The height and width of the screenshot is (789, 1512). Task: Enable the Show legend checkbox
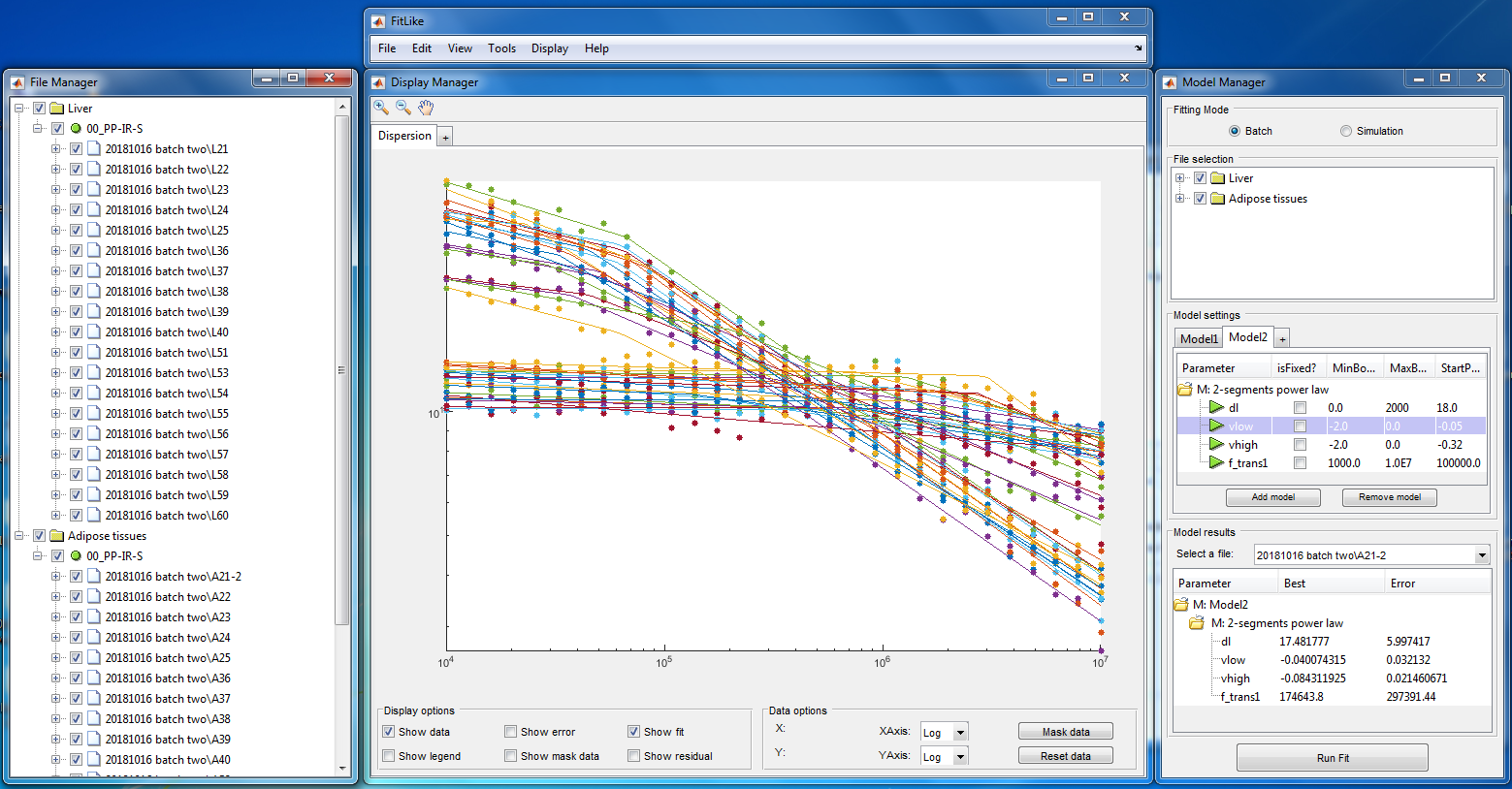pos(389,756)
